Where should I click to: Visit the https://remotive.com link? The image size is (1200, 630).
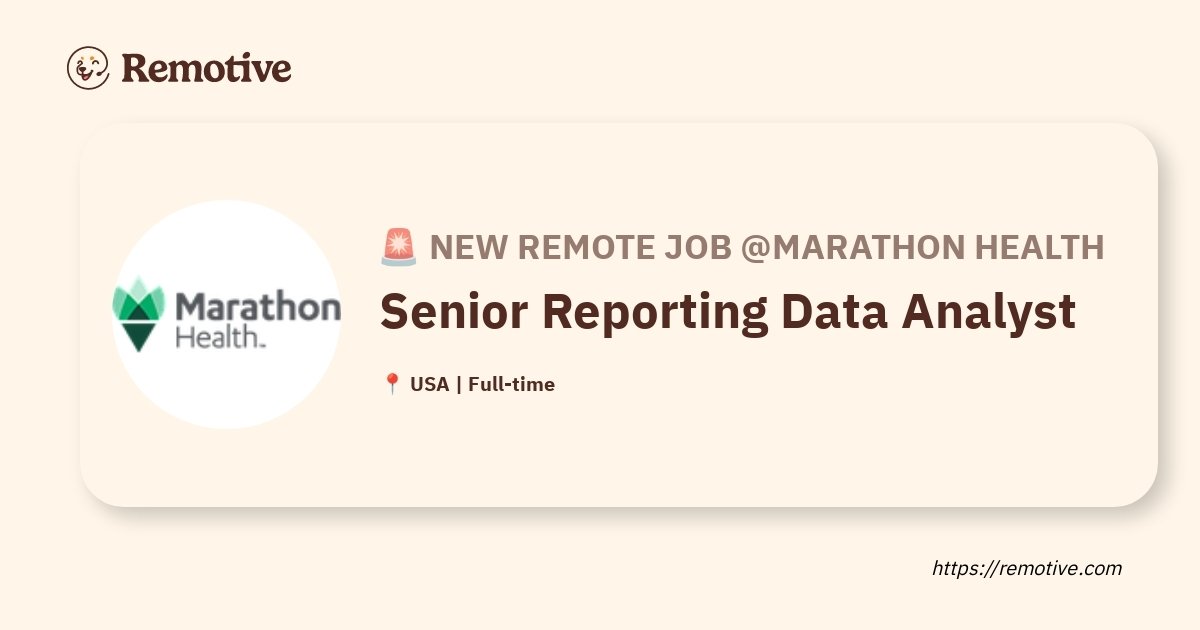[1027, 568]
